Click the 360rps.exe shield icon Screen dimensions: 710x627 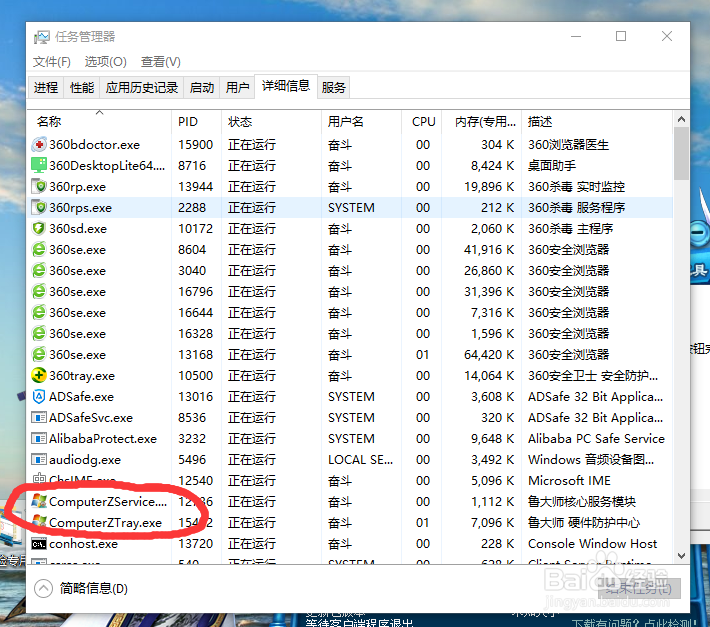tap(39, 208)
